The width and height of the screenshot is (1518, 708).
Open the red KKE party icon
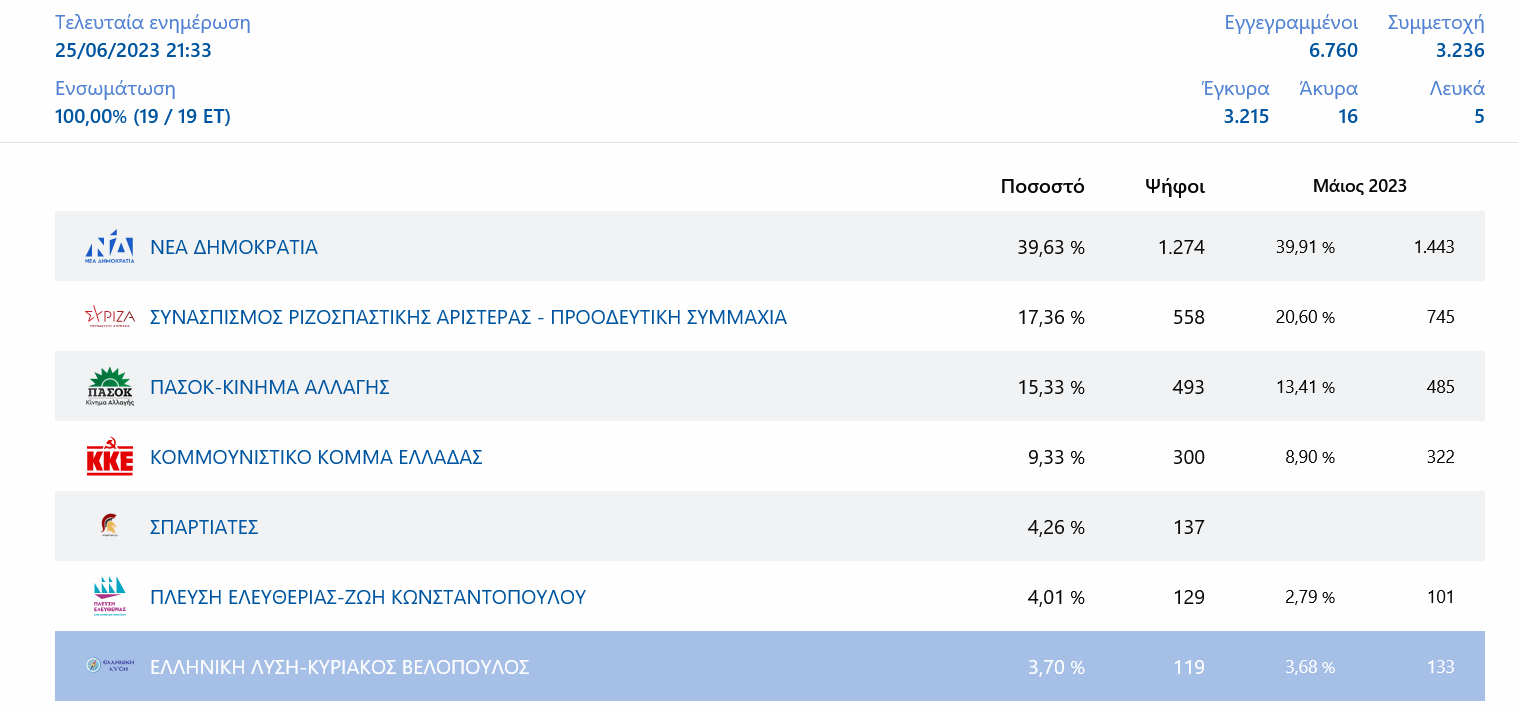pyautogui.click(x=110, y=457)
